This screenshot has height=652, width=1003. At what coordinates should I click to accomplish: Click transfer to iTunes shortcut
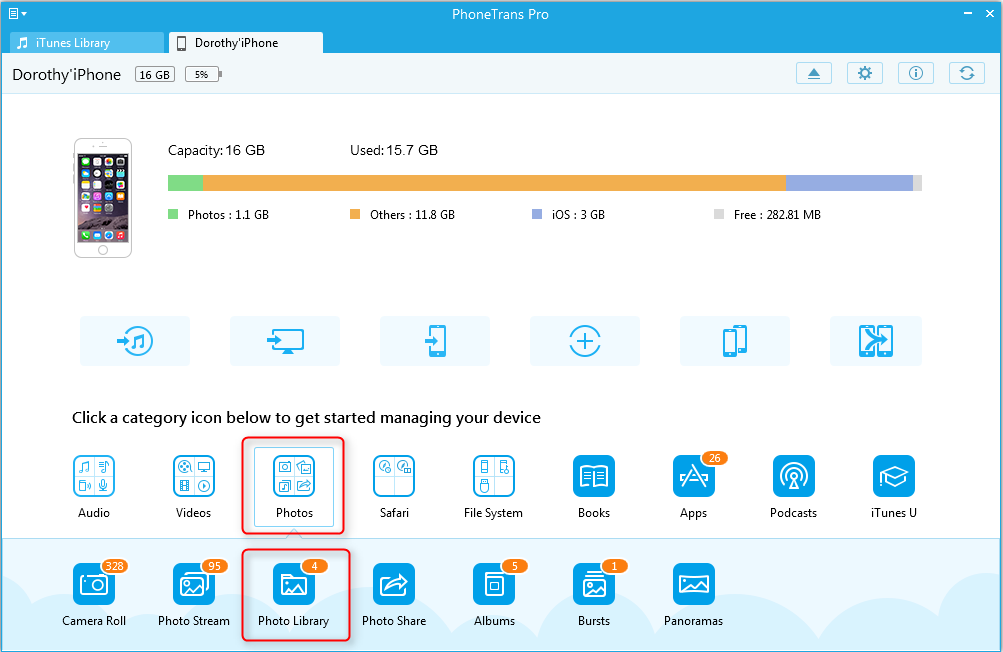point(135,341)
